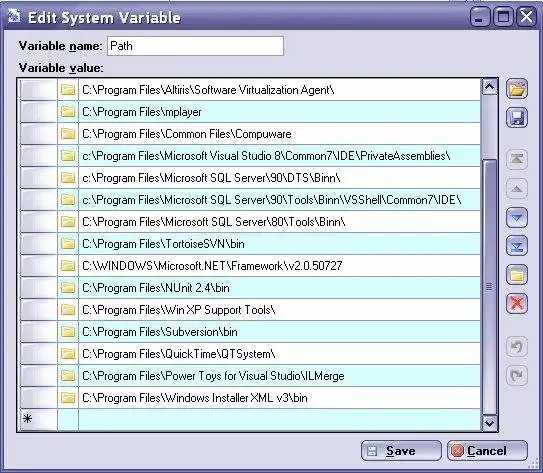
Task: Select Visual Studio 8 PrivateAssemblies path
Action: click(x=279, y=156)
